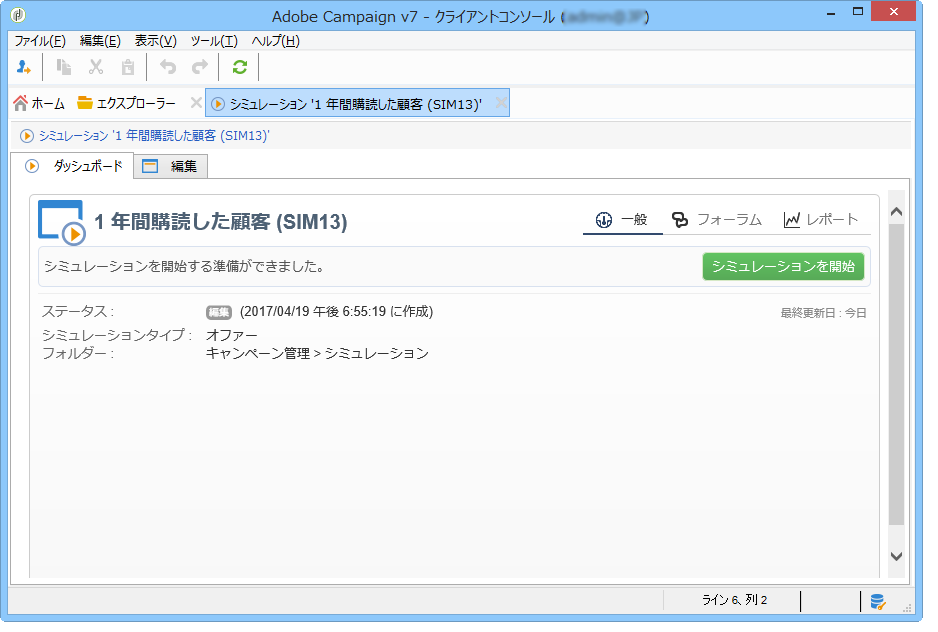This screenshot has width=938, height=632.
Task: Select the ダッシュボード tab
Action: pyautogui.click(x=73, y=166)
